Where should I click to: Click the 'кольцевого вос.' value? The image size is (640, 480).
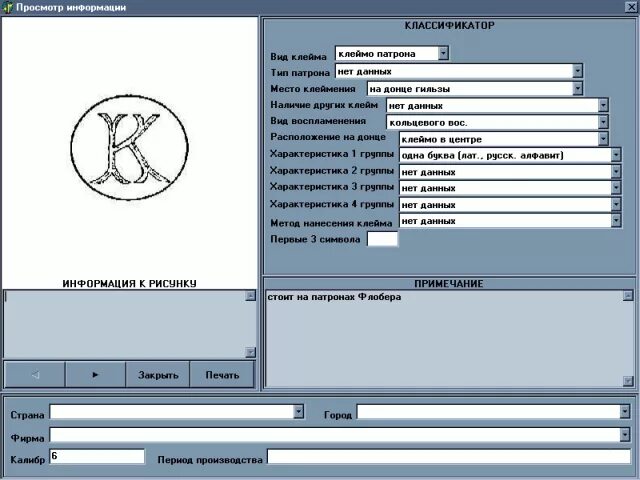click(428, 122)
